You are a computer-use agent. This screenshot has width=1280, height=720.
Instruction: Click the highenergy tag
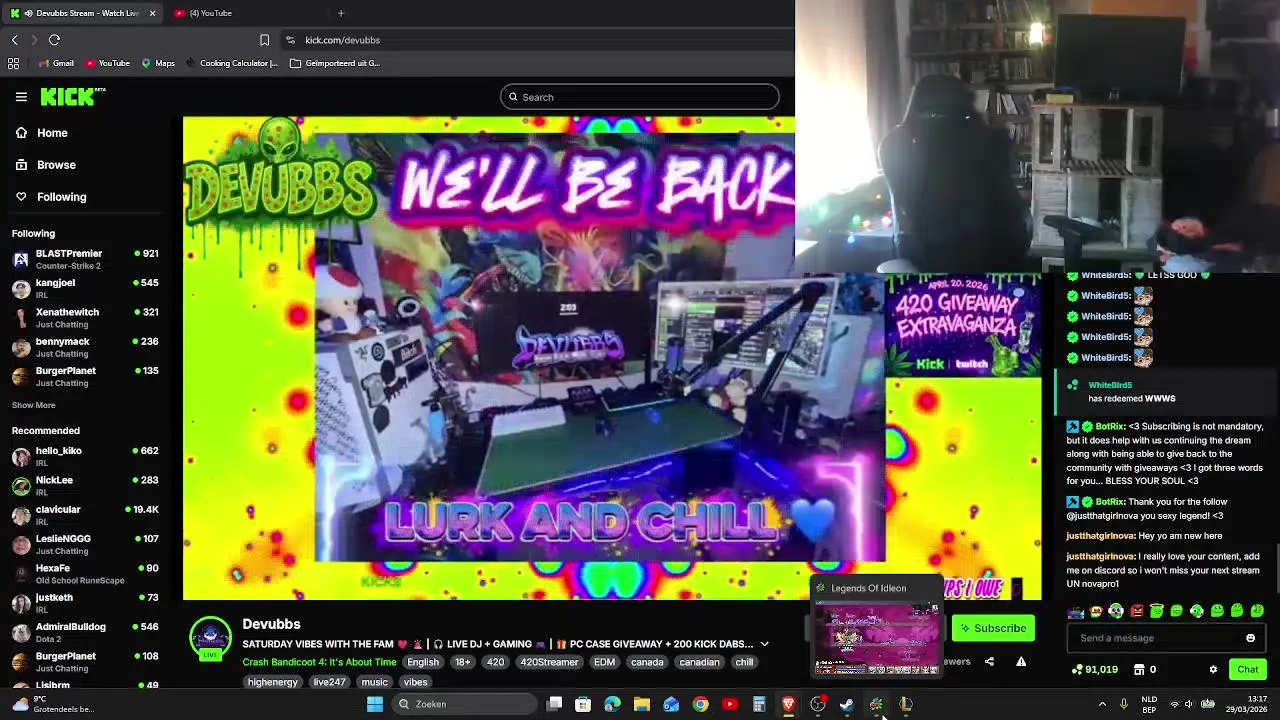[x=273, y=682]
